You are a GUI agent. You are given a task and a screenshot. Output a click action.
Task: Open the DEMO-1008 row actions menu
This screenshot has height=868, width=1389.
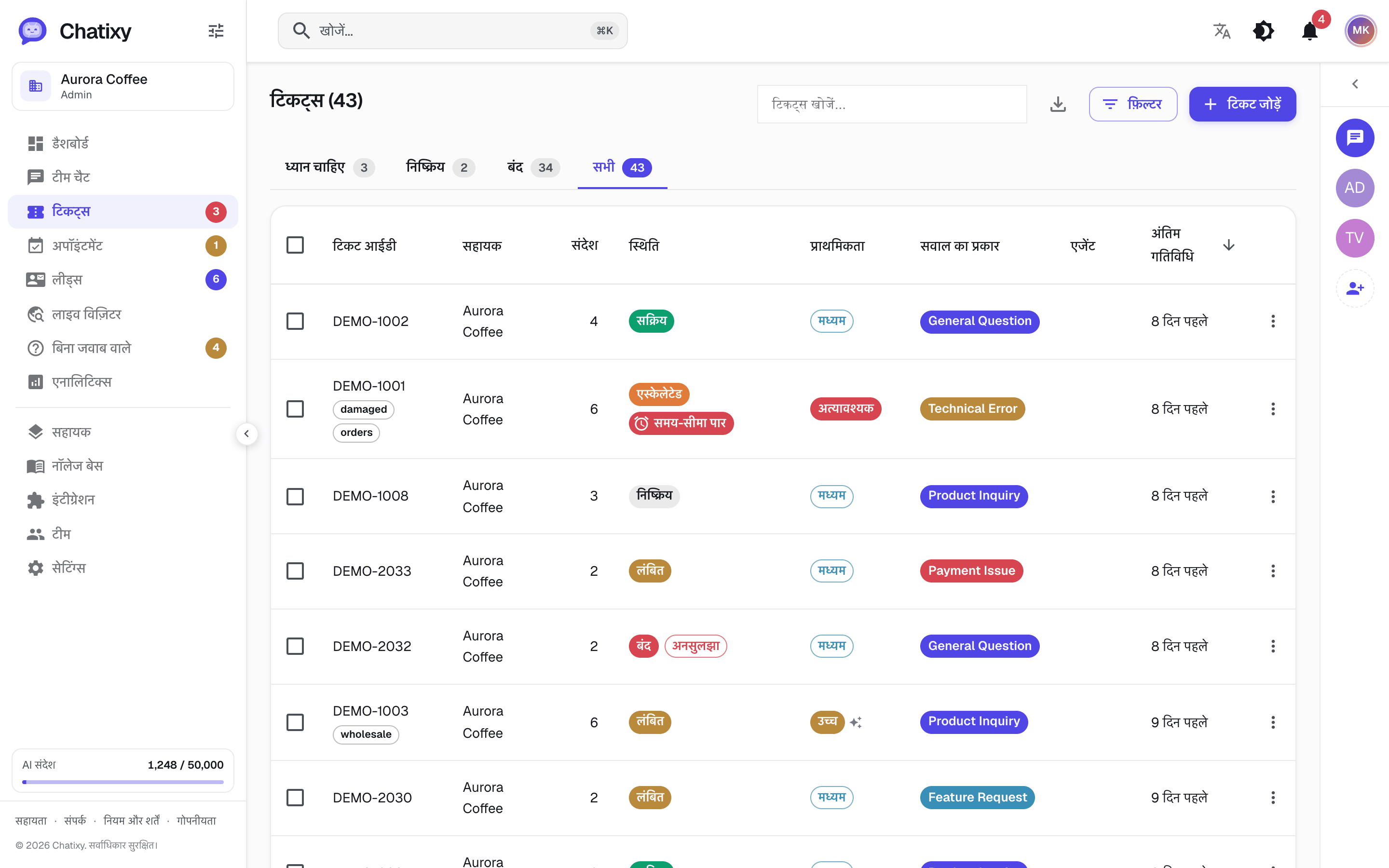point(1272,496)
